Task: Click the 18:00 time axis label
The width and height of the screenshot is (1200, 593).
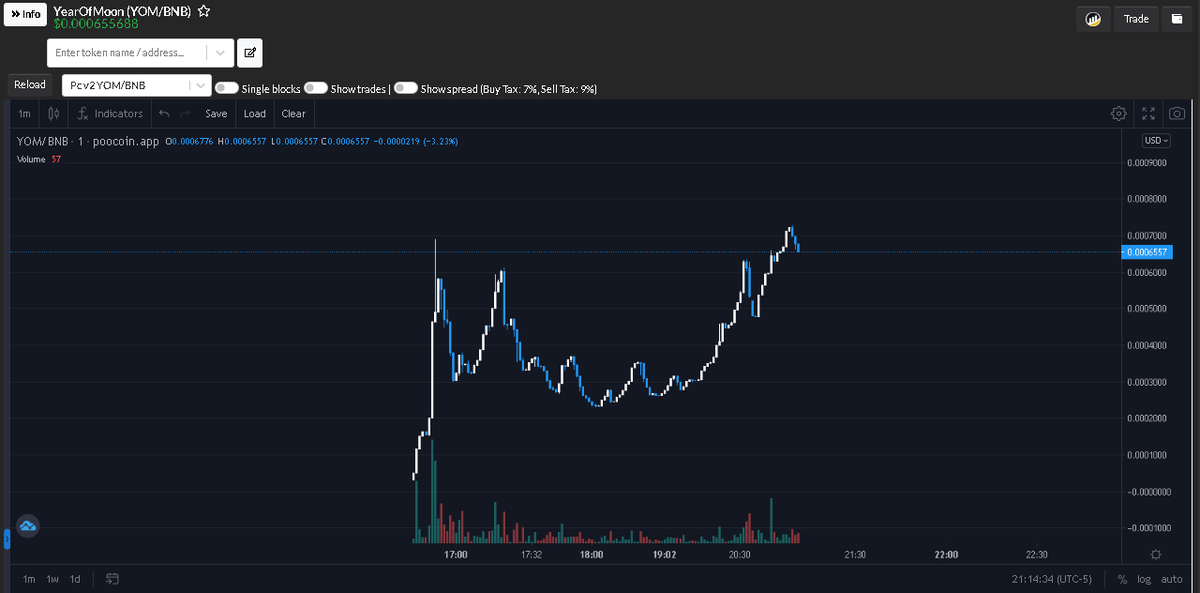Action: coord(591,554)
